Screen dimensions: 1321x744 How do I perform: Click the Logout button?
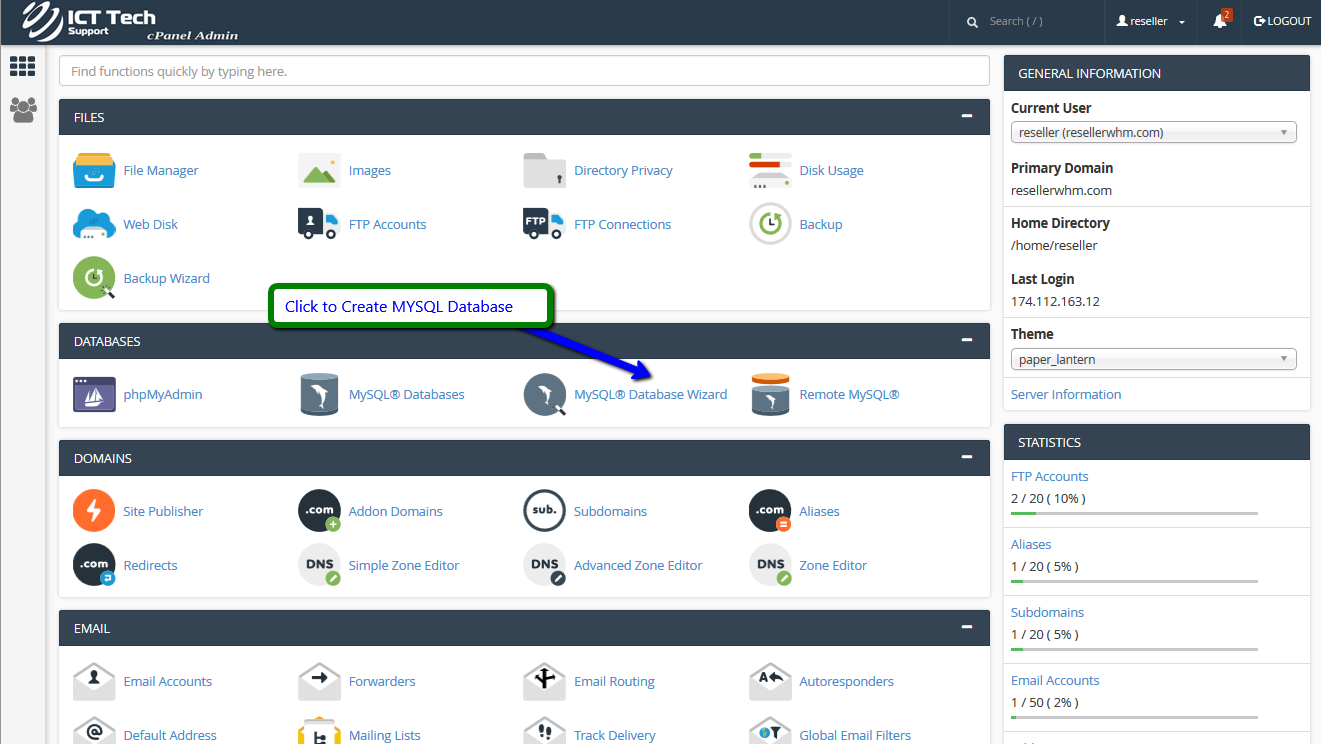click(1282, 21)
